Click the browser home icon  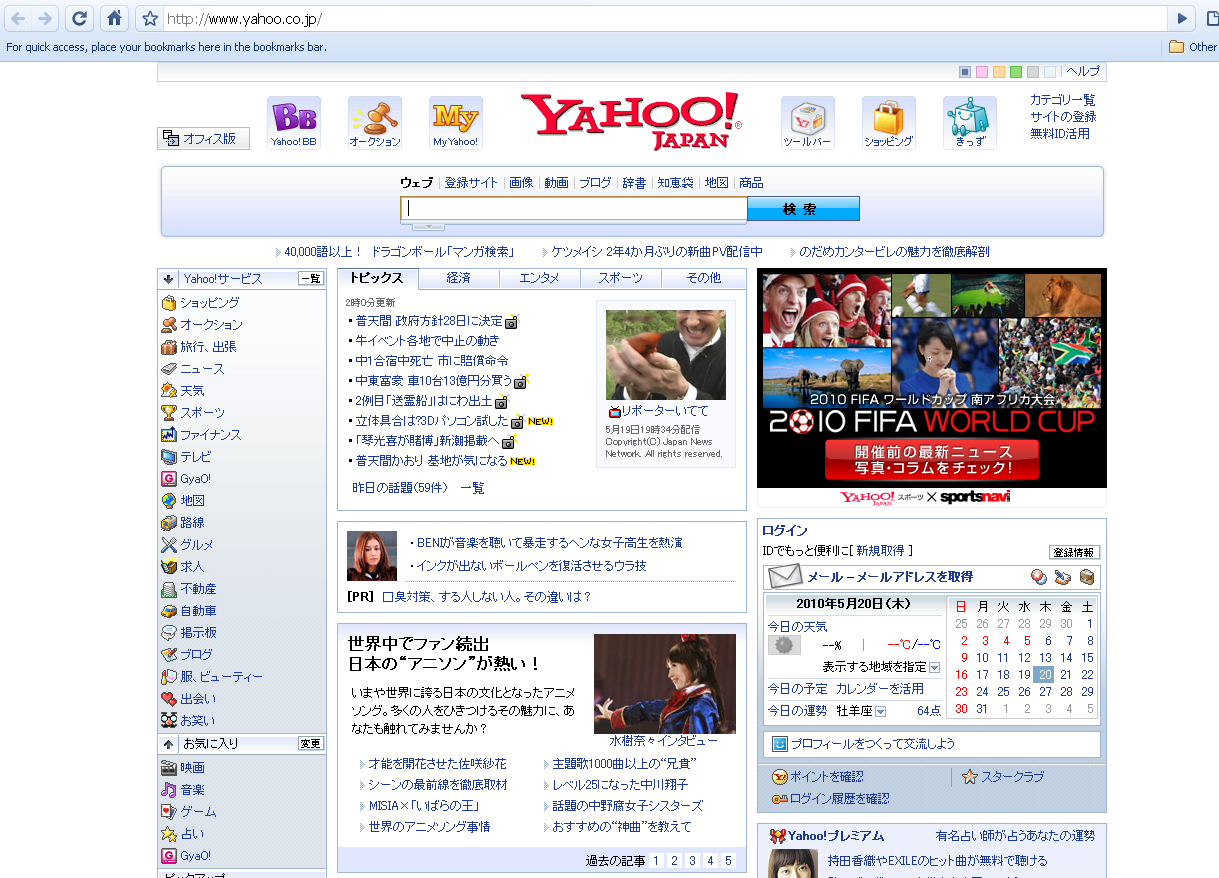pyautogui.click(x=115, y=18)
